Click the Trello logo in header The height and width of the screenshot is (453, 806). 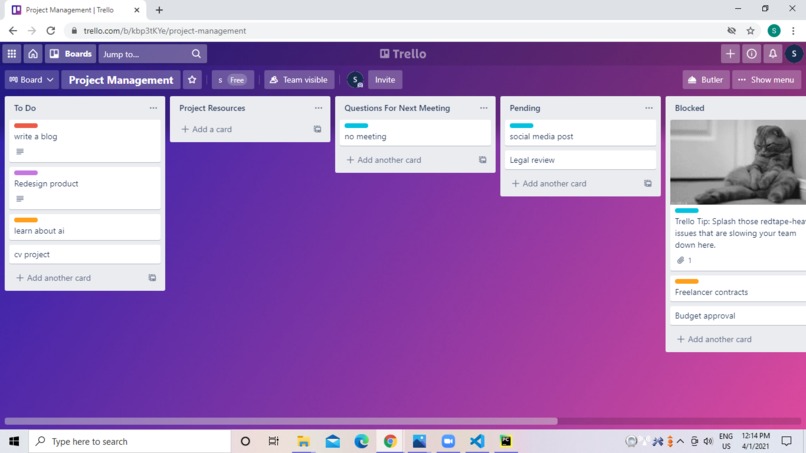(403, 53)
